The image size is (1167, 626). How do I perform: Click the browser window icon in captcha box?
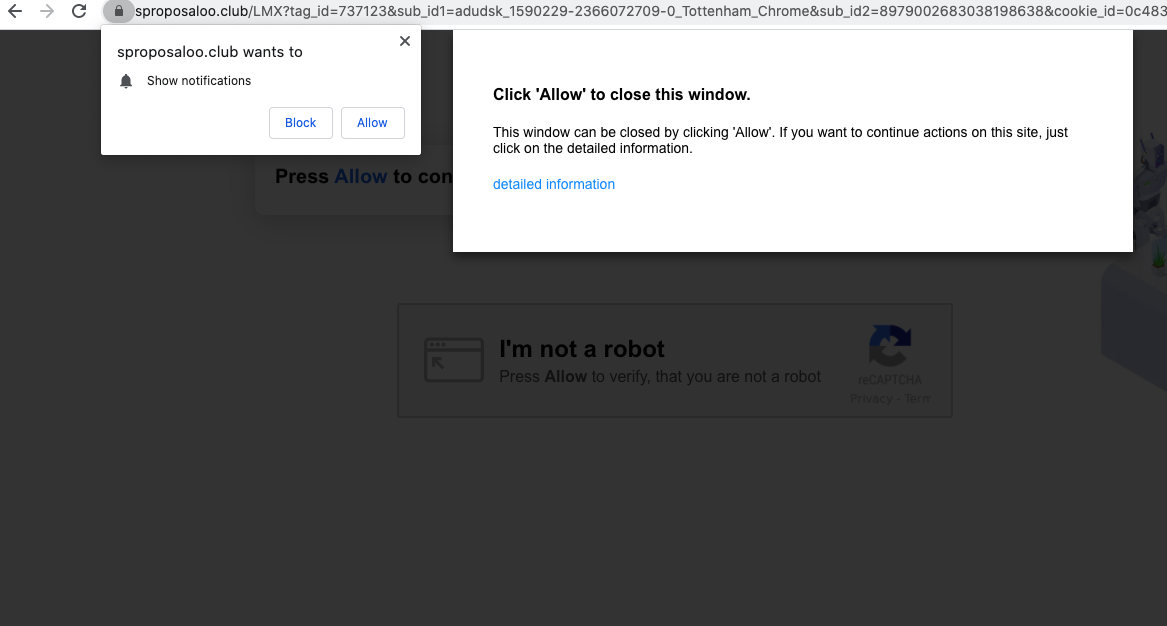click(x=447, y=360)
